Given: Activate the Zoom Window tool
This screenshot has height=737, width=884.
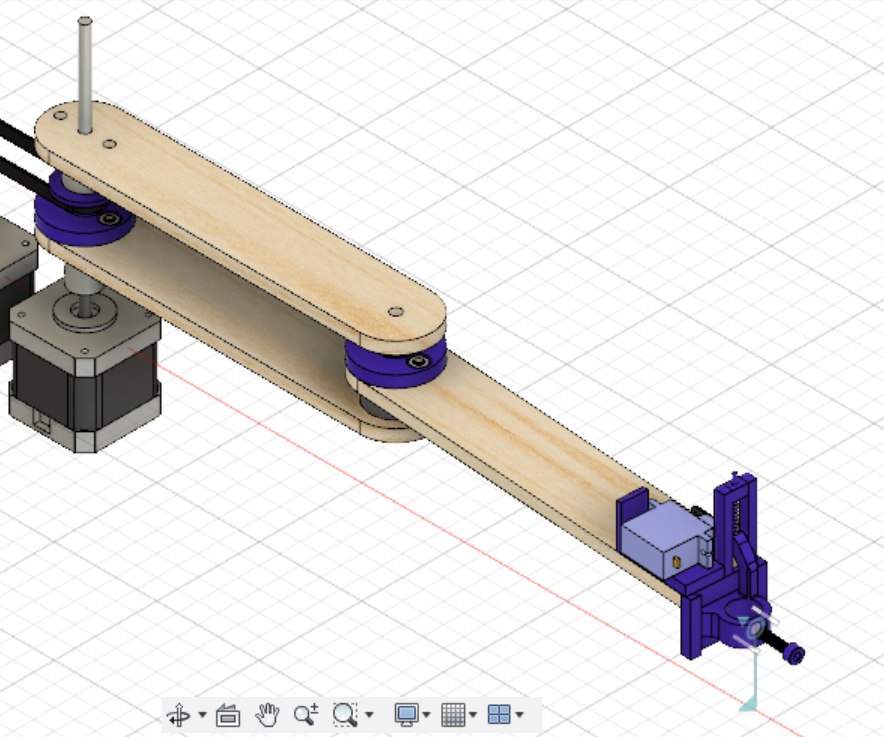Looking at the screenshot, I should click(343, 714).
